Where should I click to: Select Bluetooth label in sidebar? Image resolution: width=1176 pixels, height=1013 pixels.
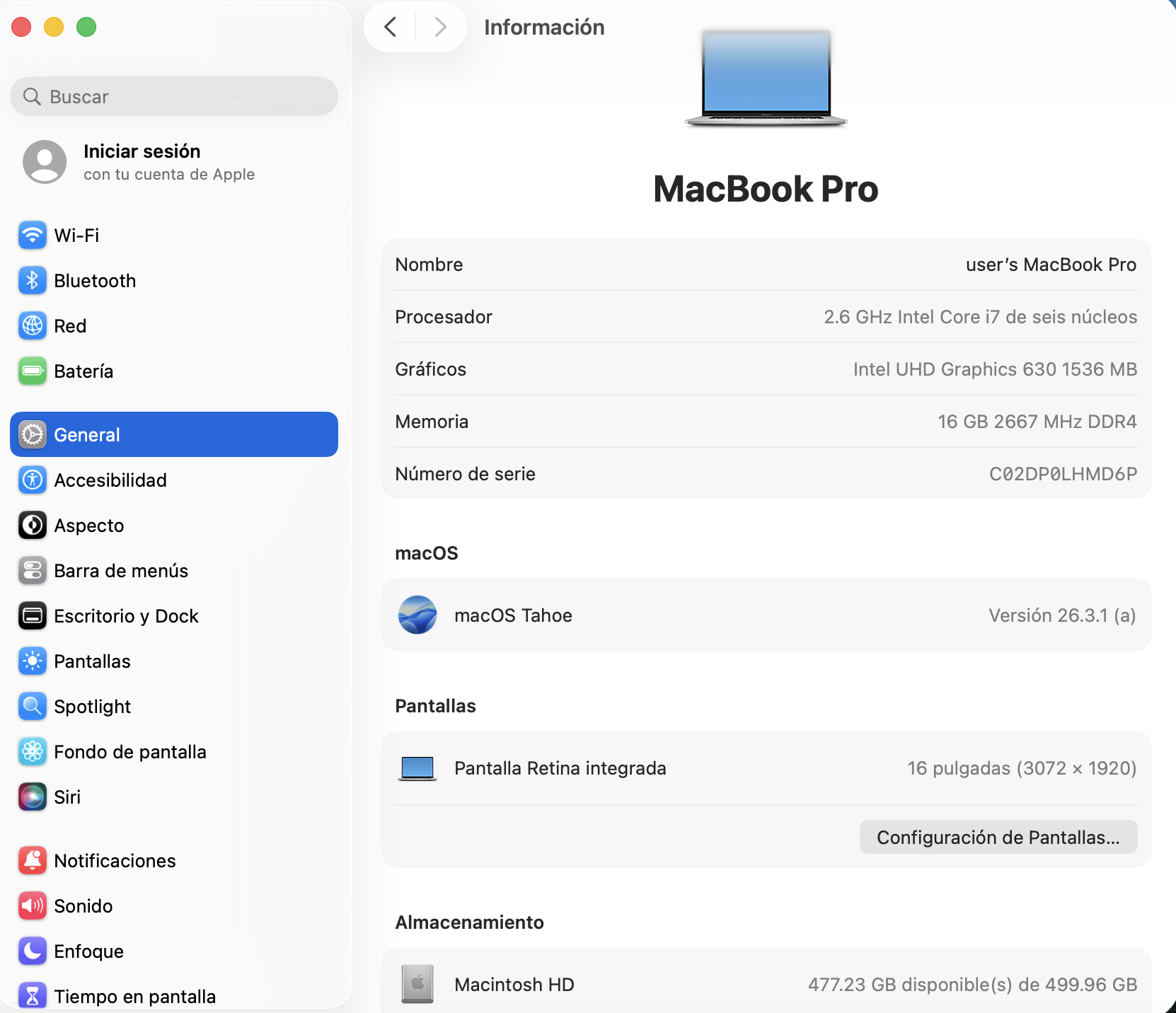(x=95, y=281)
